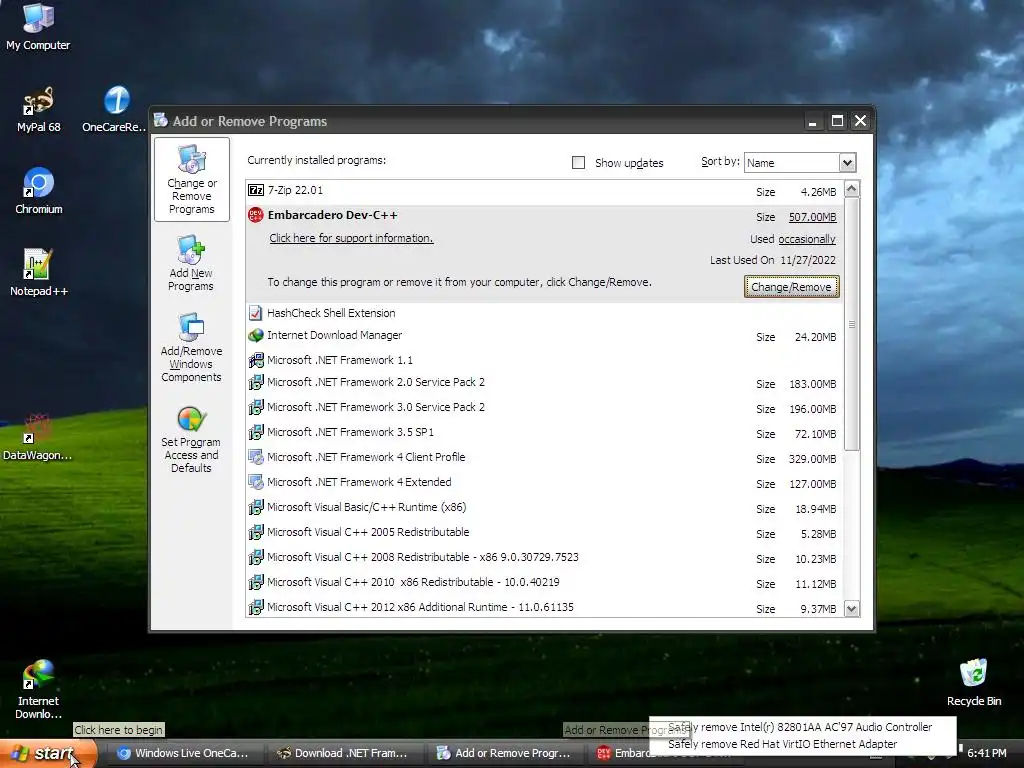1024x768 pixels.
Task: Select Microsoft .NET Framework 3.5 SP1 entry
Action: coord(545,432)
